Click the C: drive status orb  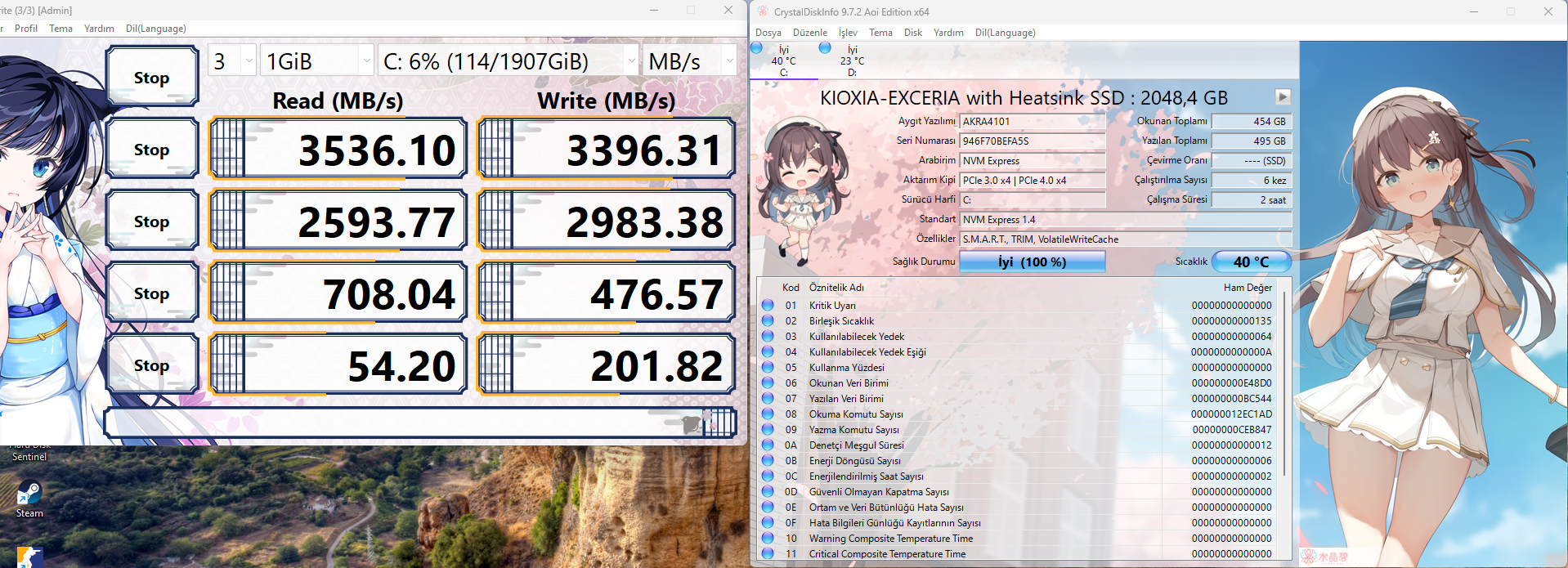(x=757, y=48)
